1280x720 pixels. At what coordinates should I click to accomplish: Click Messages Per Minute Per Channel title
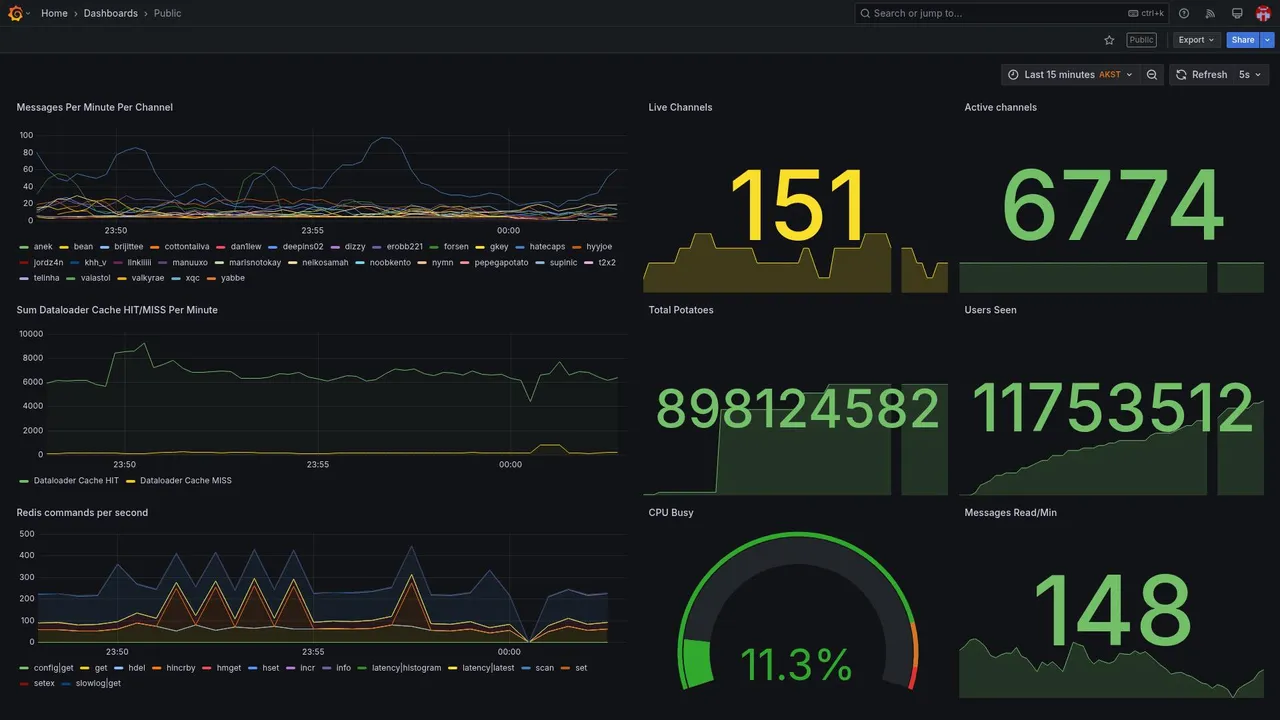(94, 107)
